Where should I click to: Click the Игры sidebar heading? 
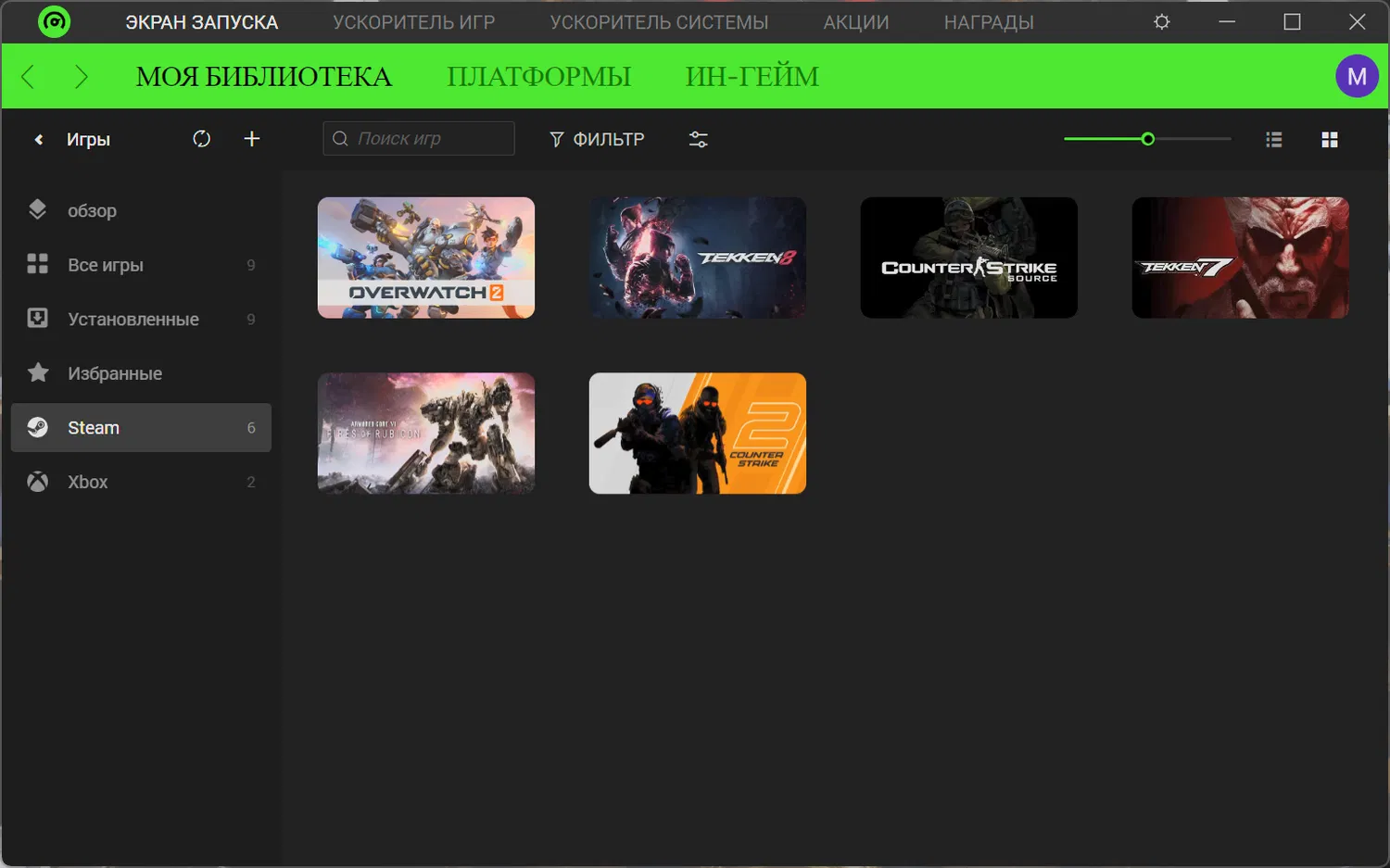(x=88, y=140)
